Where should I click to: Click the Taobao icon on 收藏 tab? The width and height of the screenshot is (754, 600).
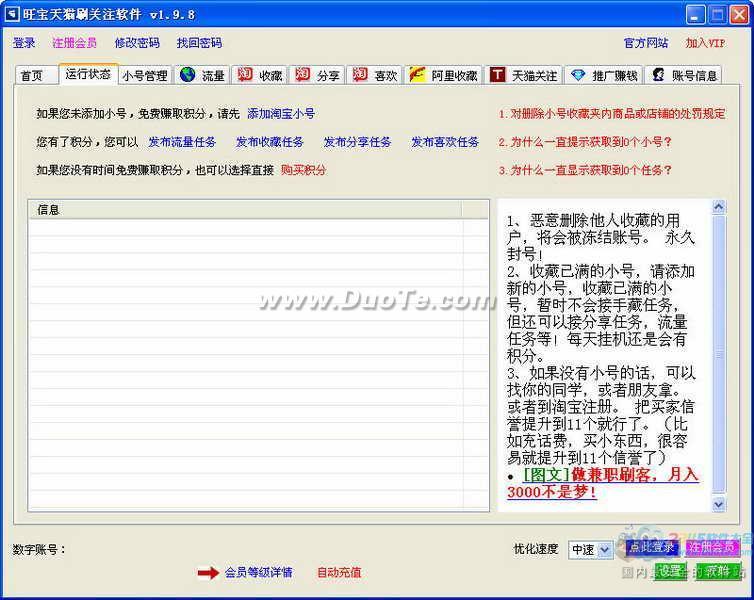click(x=245, y=75)
